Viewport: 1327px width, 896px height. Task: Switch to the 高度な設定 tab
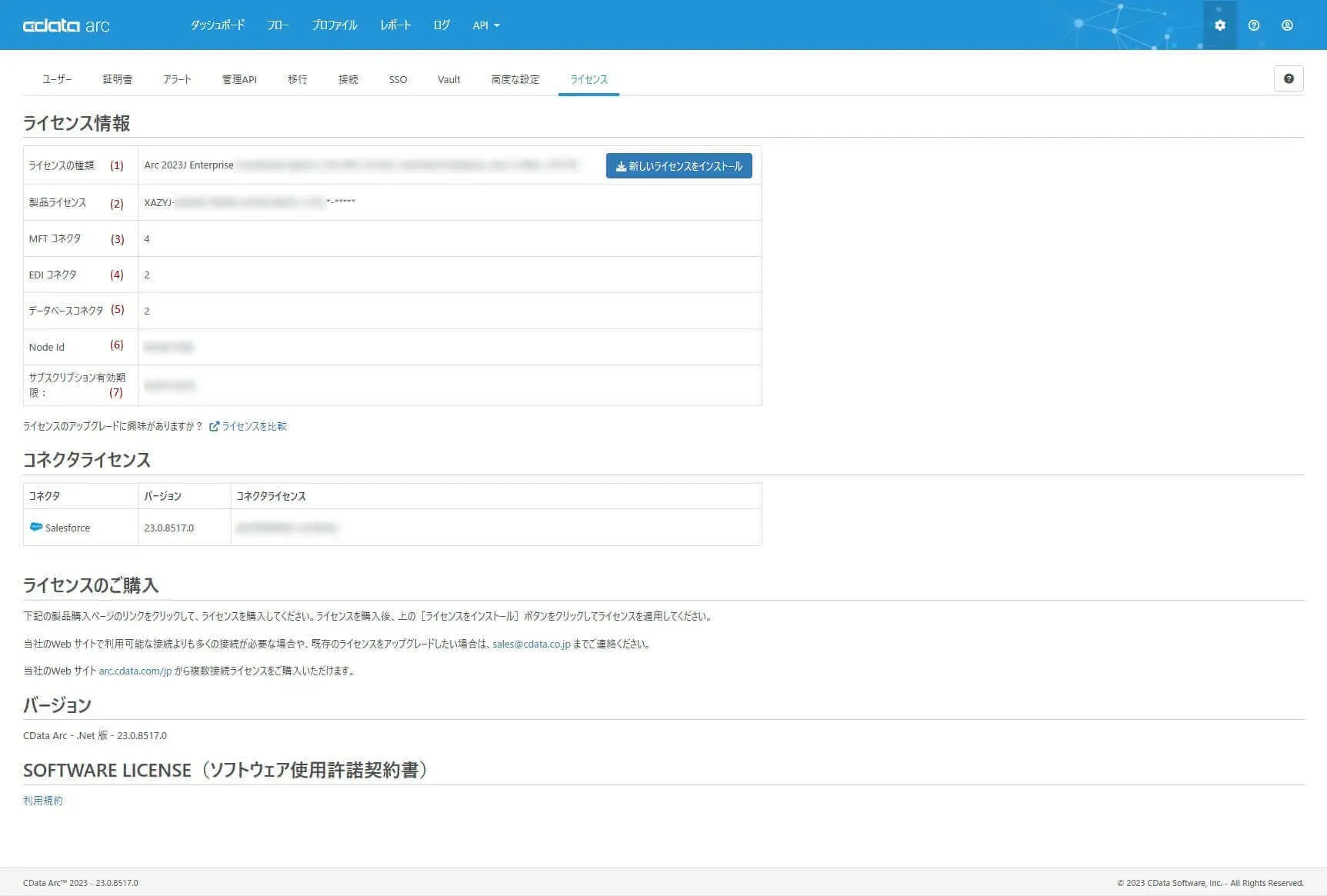[515, 79]
